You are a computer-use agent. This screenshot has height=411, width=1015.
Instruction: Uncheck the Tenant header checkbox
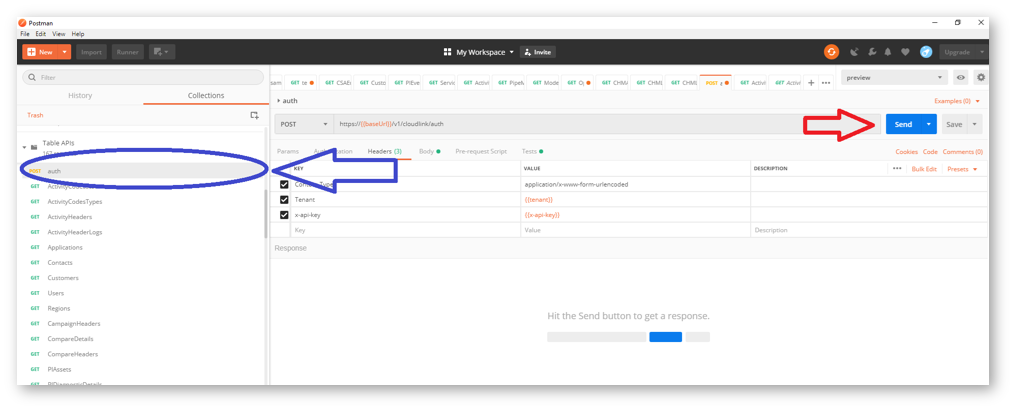click(x=284, y=199)
